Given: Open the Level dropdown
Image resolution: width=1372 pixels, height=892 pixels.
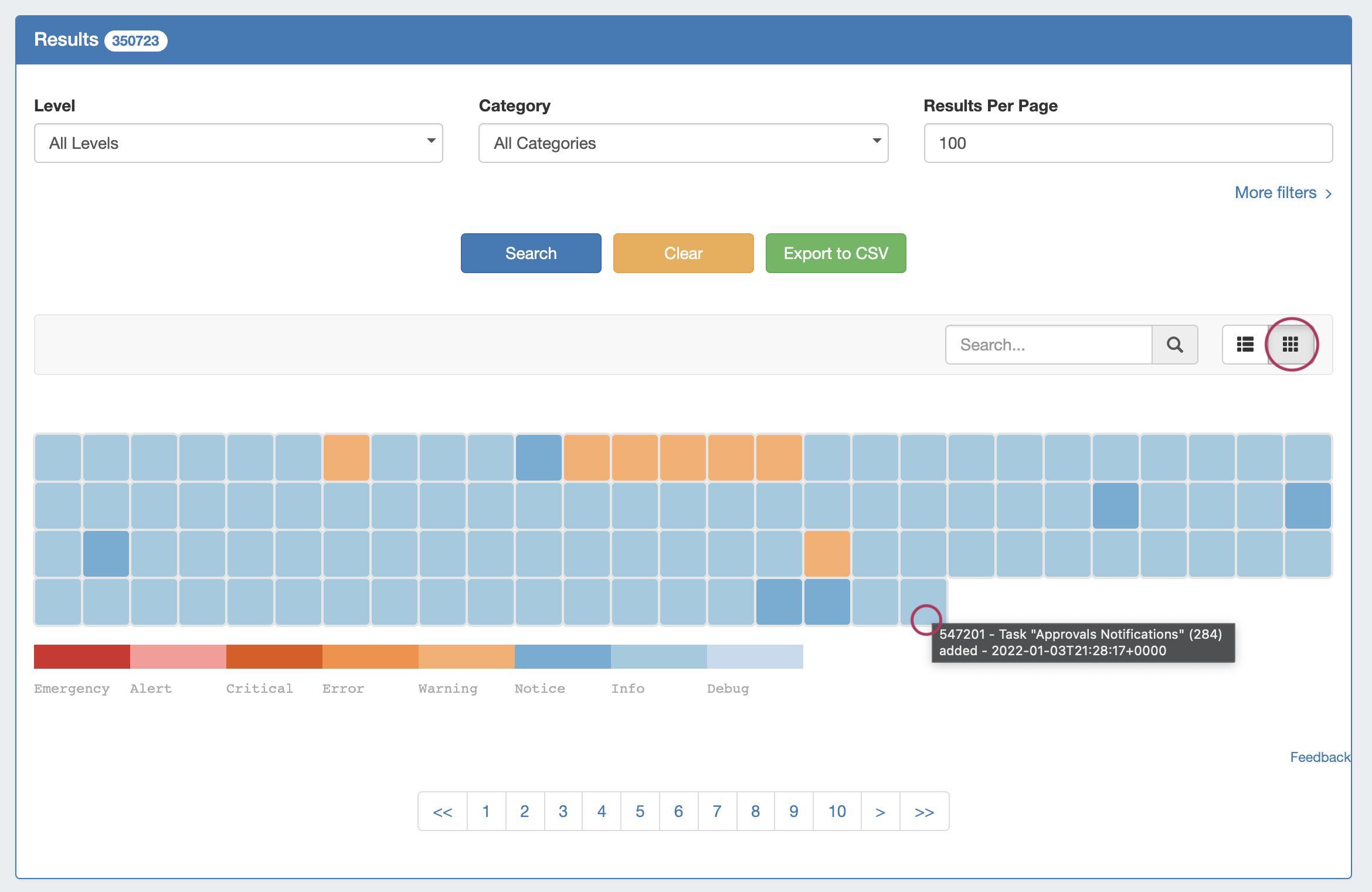Looking at the screenshot, I should [238, 143].
